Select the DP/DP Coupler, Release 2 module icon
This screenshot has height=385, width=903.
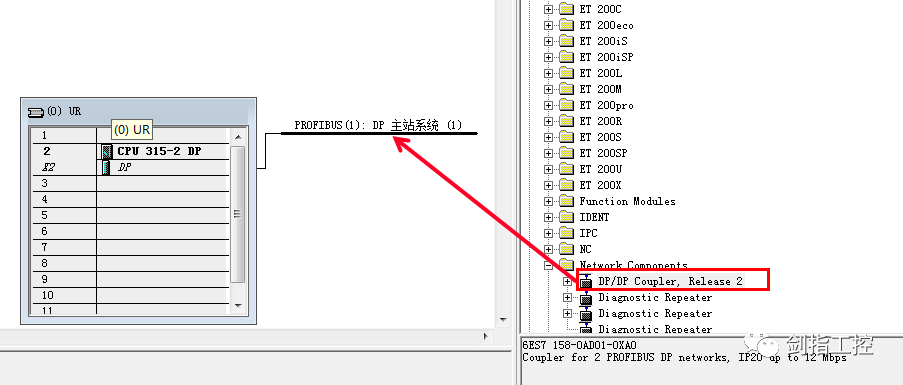(586, 281)
